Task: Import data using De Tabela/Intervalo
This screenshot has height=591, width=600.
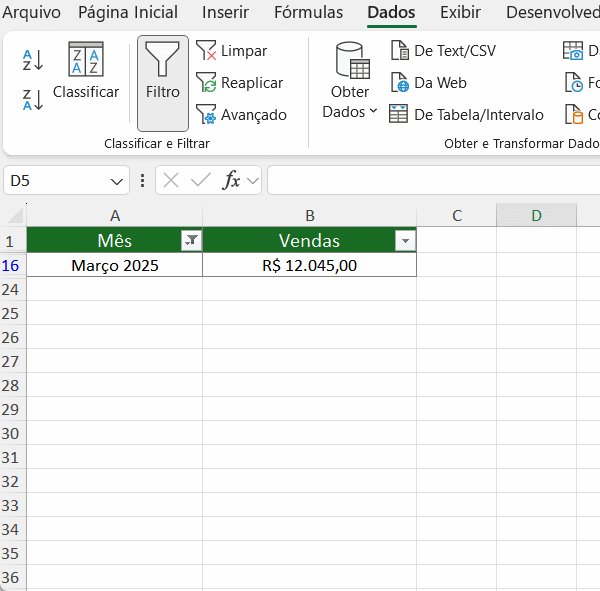Action: tap(466, 115)
